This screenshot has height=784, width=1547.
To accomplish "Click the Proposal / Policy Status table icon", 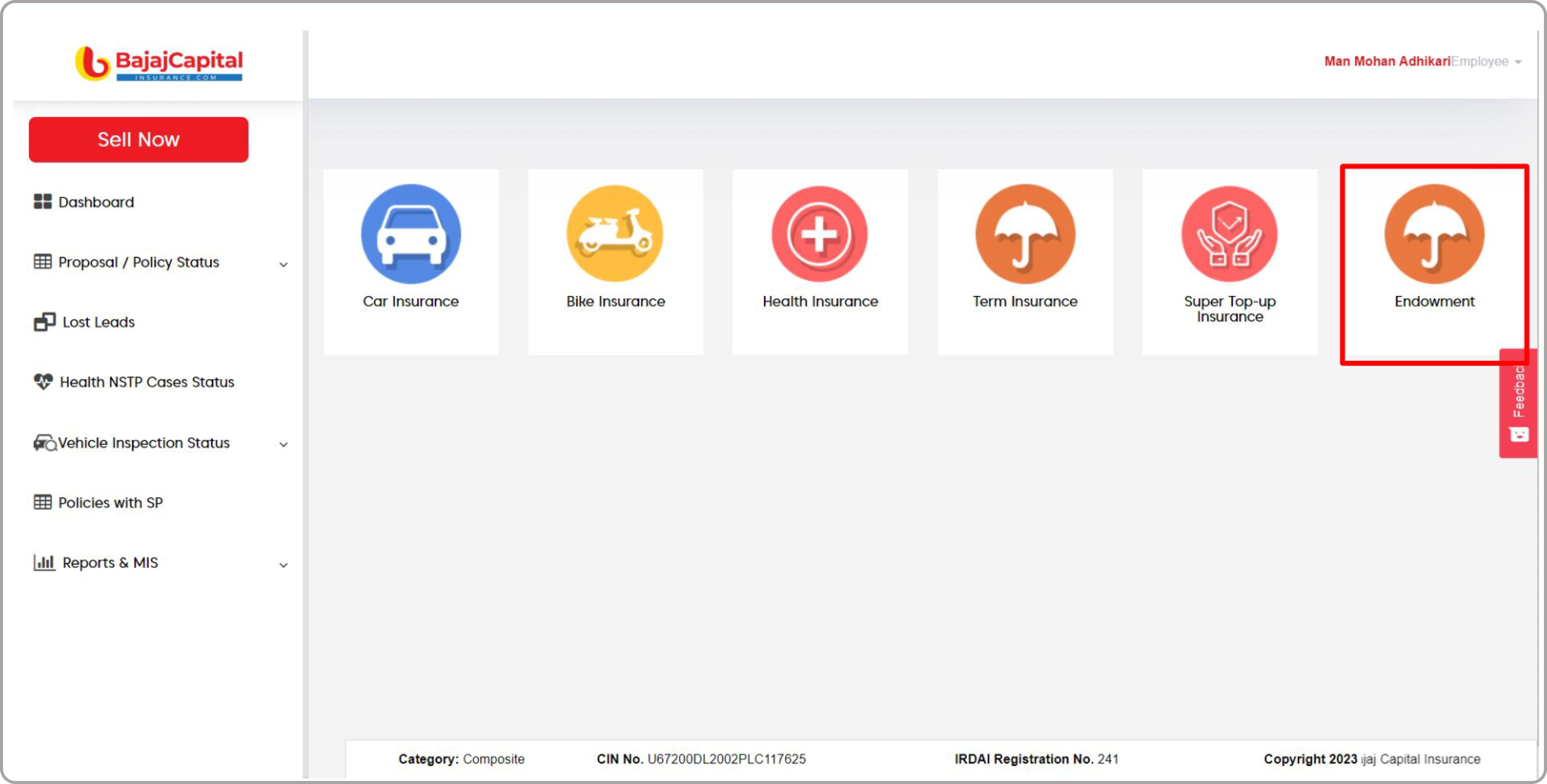I will pyautogui.click(x=43, y=262).
